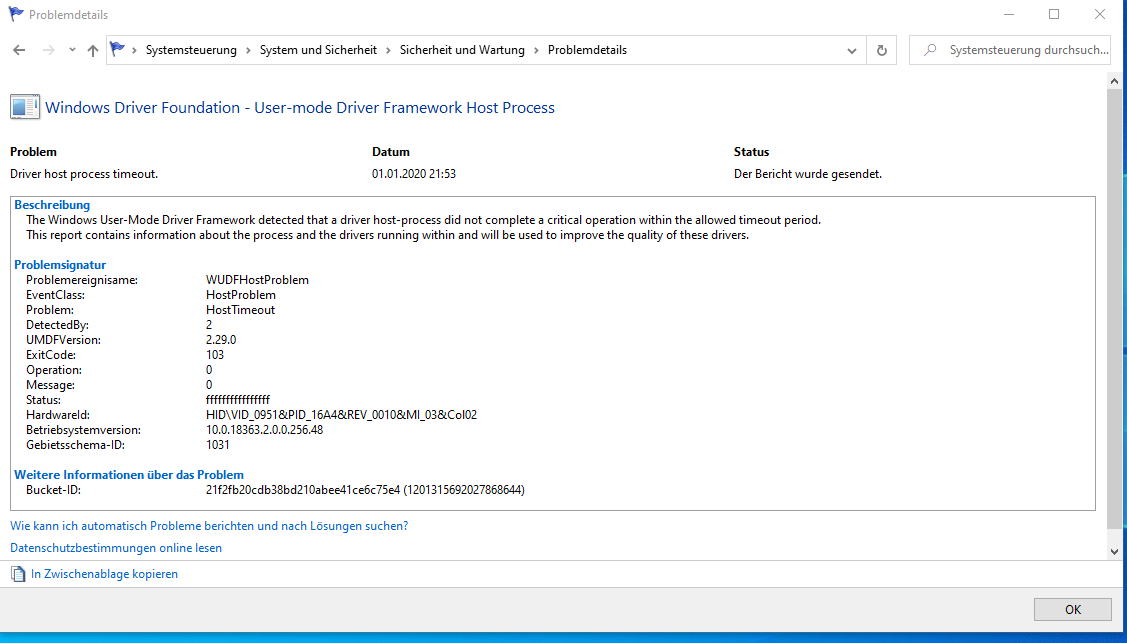This screenshot has height=643, width=1127.
Task: Click the WUDFHostProblem value
Action: click(257, 279)
